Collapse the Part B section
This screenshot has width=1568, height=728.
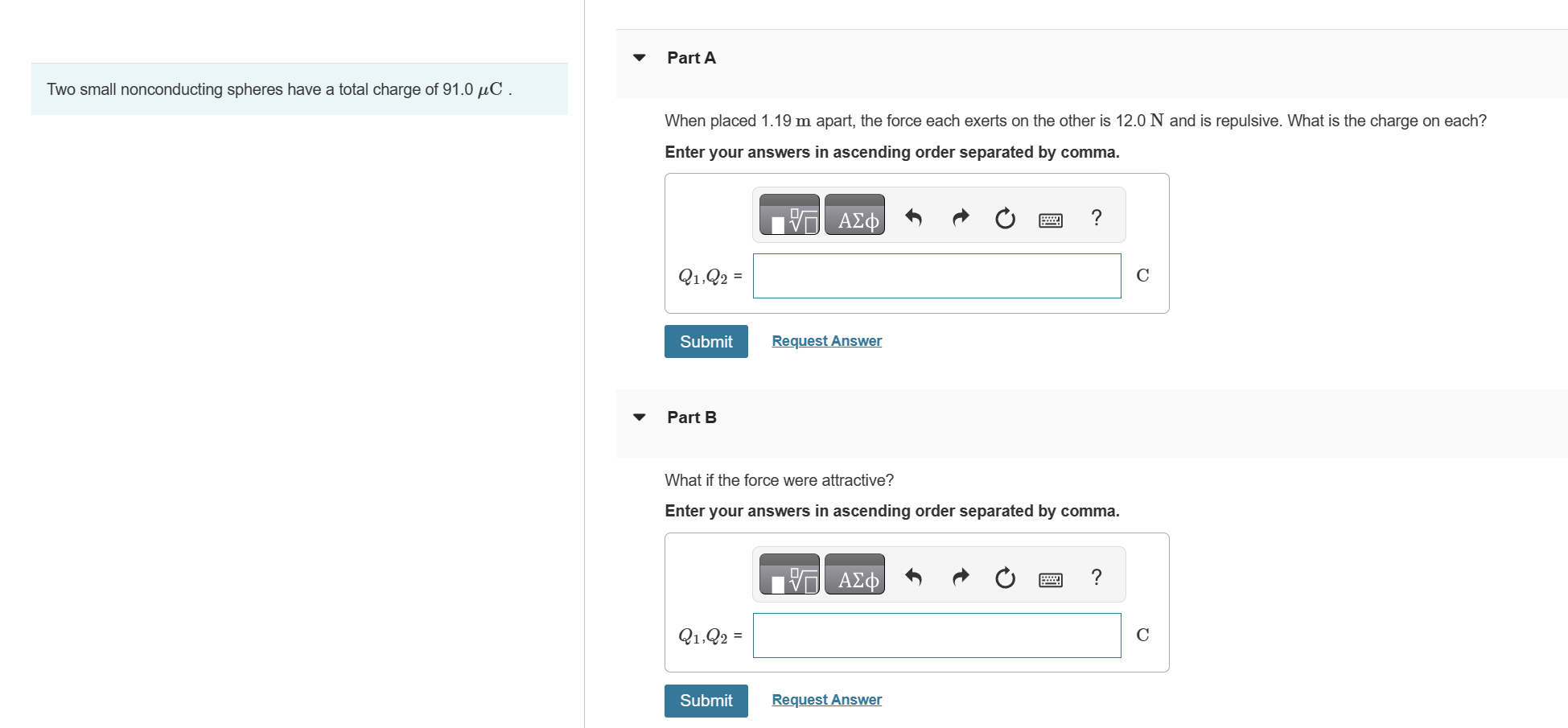coord(640,417)
